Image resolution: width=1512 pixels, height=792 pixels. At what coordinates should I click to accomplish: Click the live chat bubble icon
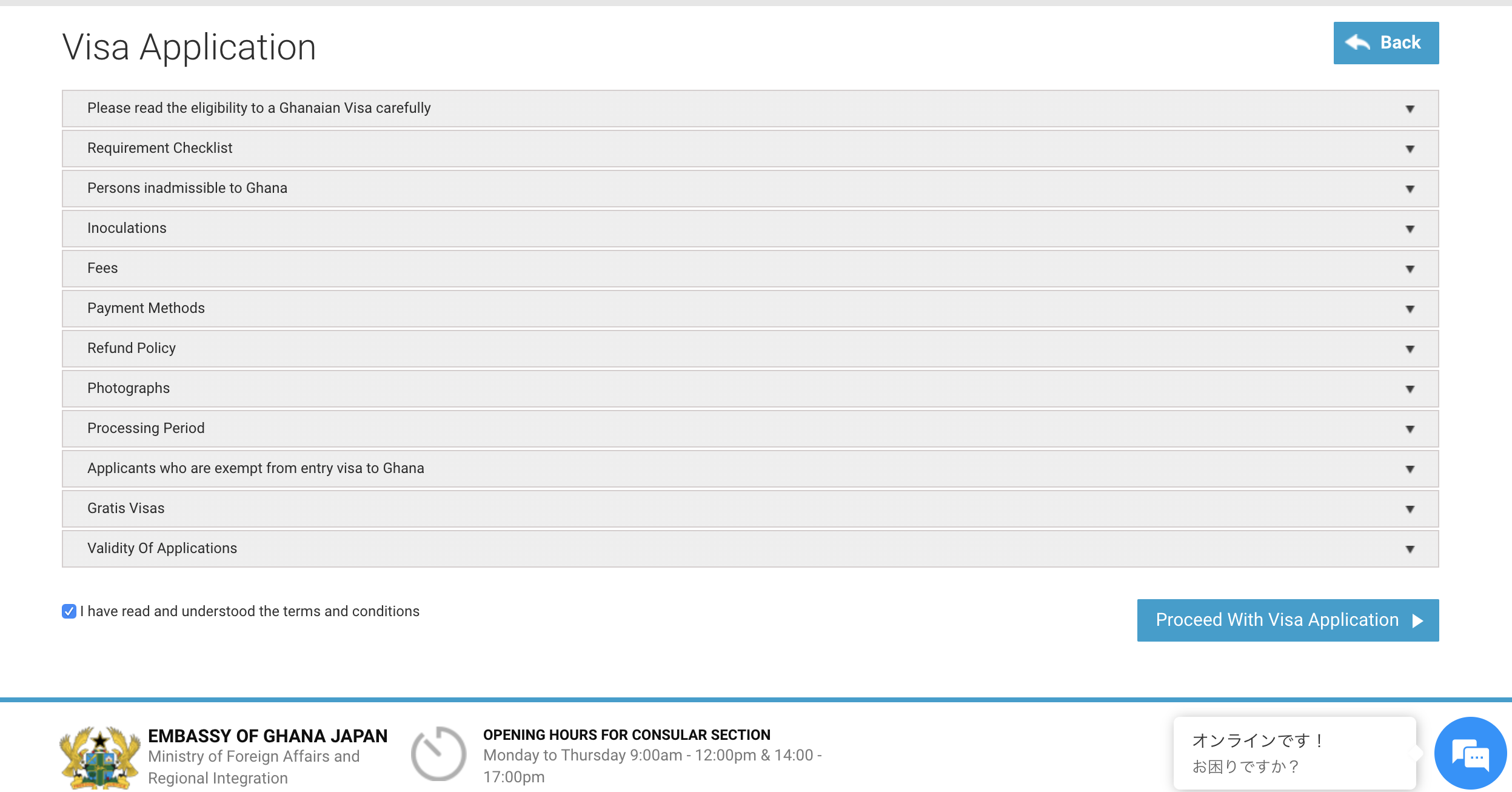(1470, 754)
